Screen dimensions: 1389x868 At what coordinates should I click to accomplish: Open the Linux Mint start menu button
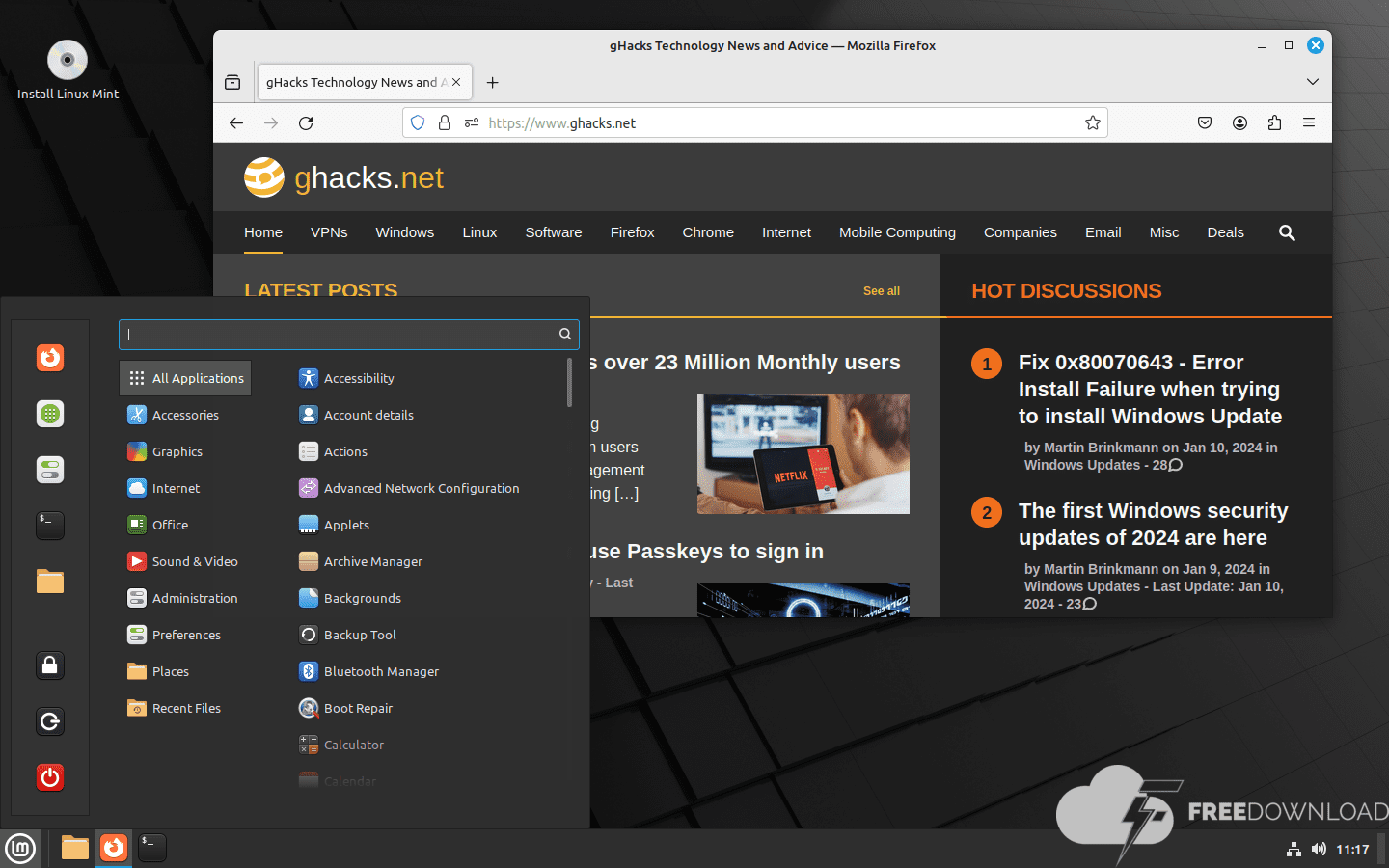tap(20, 849)
